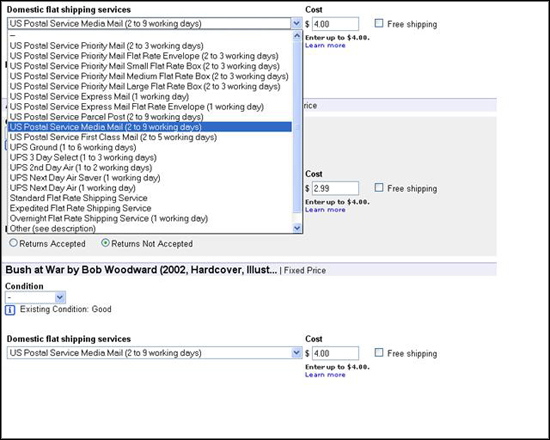Select Expedited Flat Rate Shipping Service
550x440 pixels.
tap(150, 208)
